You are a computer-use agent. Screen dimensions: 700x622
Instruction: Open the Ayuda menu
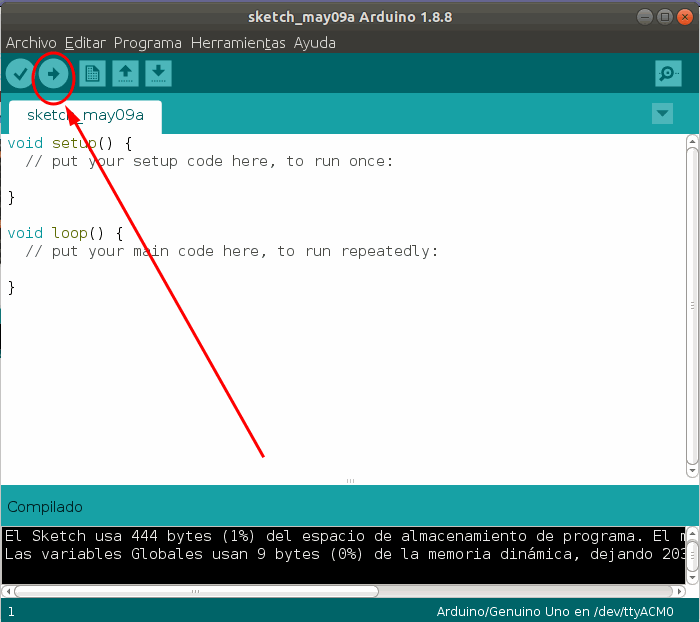(x=315, y=43)
